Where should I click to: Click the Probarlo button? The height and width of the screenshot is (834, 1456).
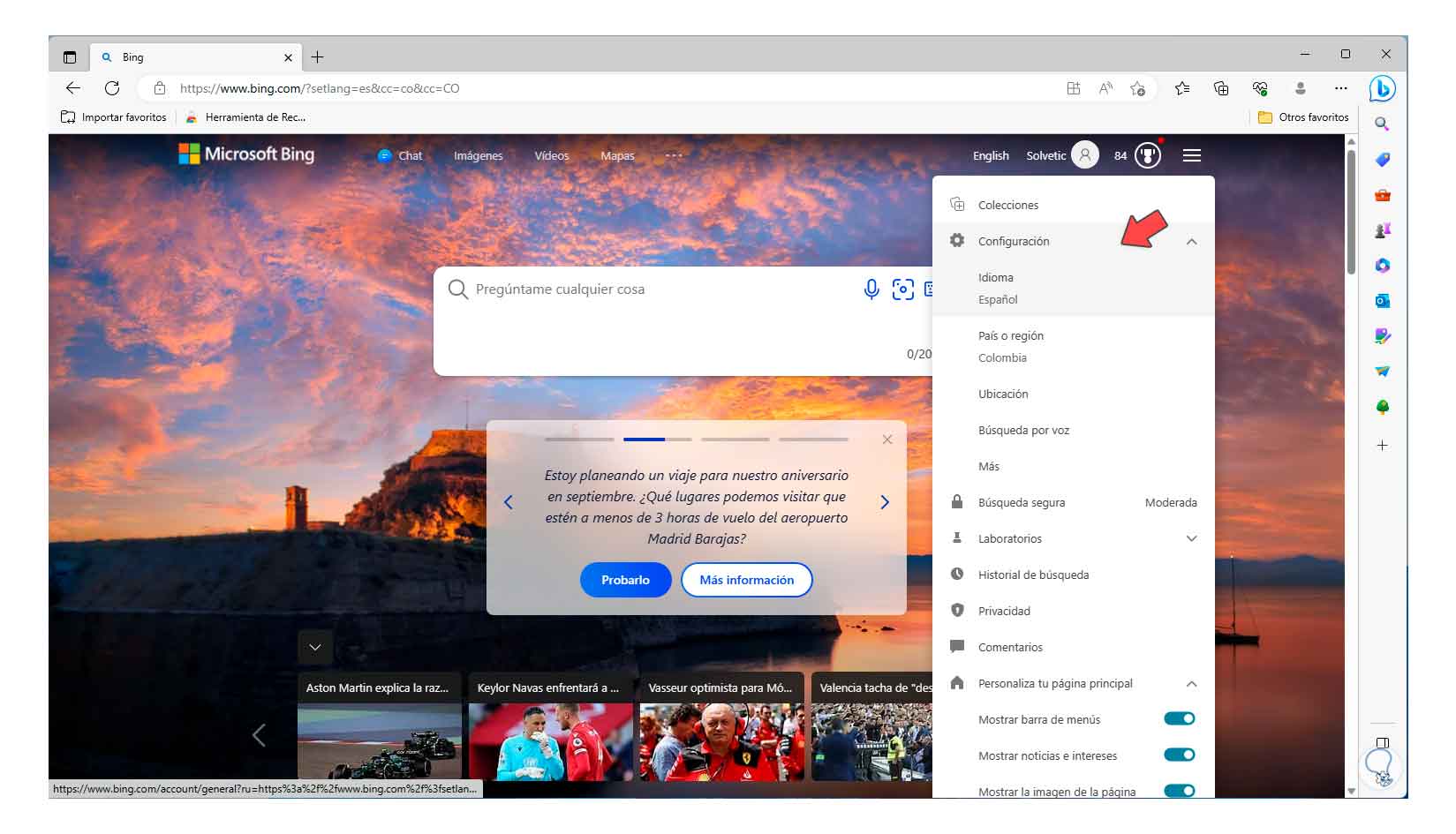point(626,580)
